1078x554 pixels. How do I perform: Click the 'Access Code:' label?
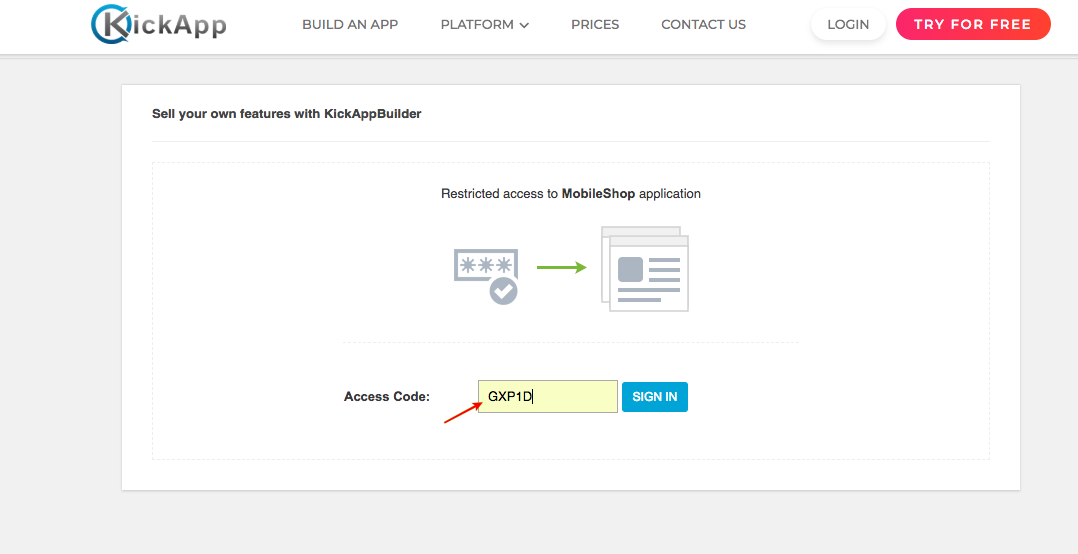point(386,397)
